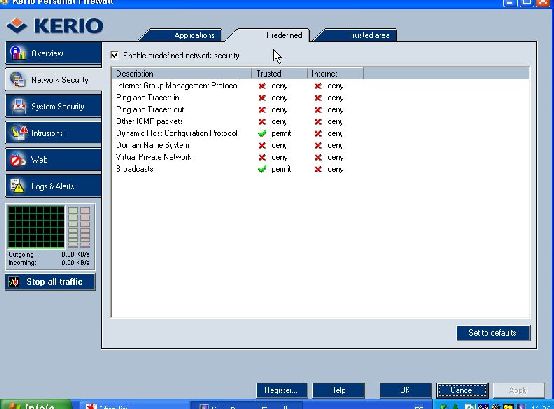Open the Trusted area tab
This screenshot has width=554, height=409.
[359, 35]
